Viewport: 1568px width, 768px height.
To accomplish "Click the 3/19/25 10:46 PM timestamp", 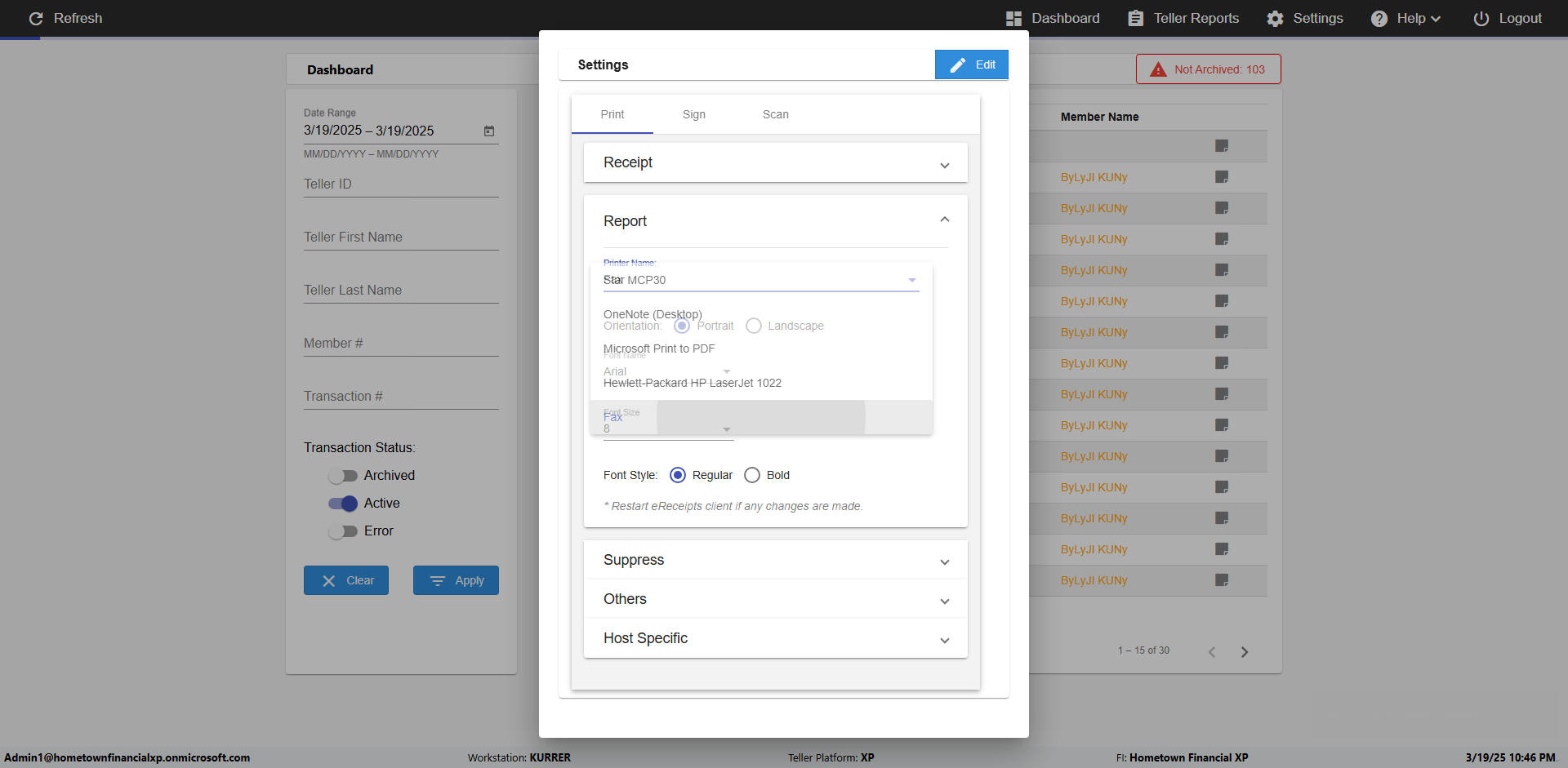I will (1511, 757).
